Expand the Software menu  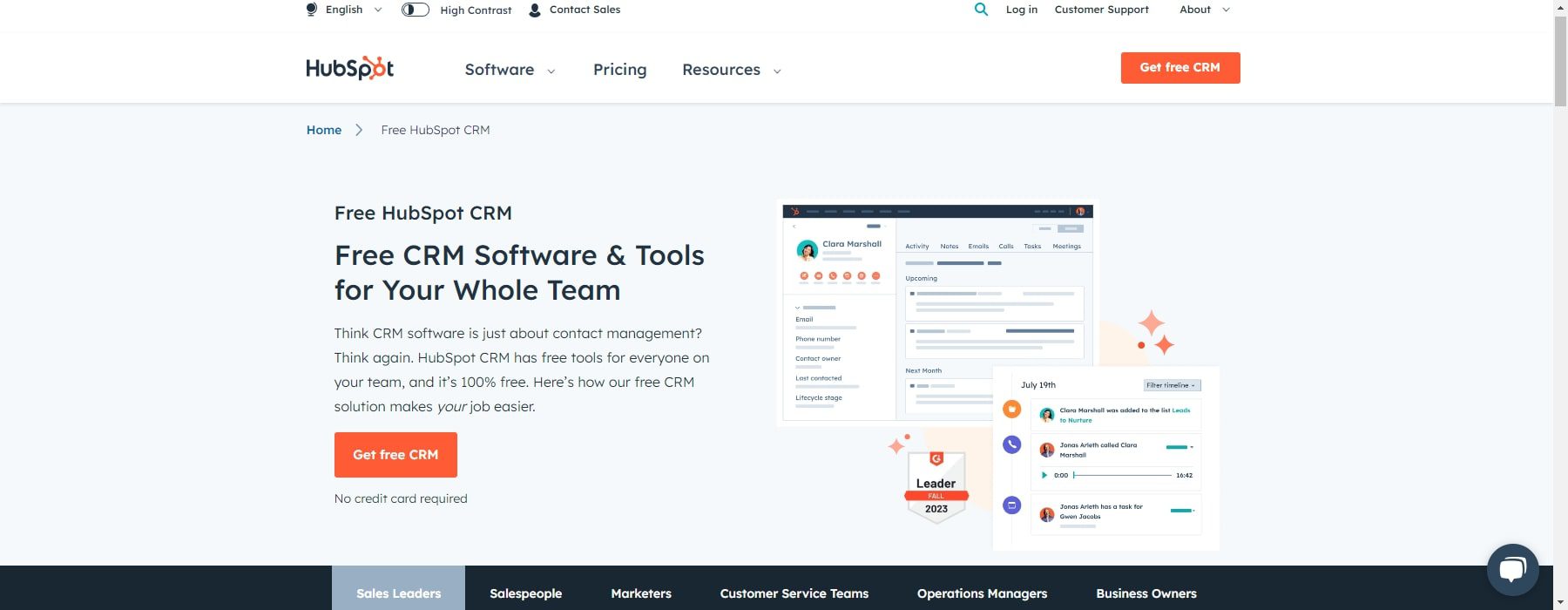tap(510, 70)
